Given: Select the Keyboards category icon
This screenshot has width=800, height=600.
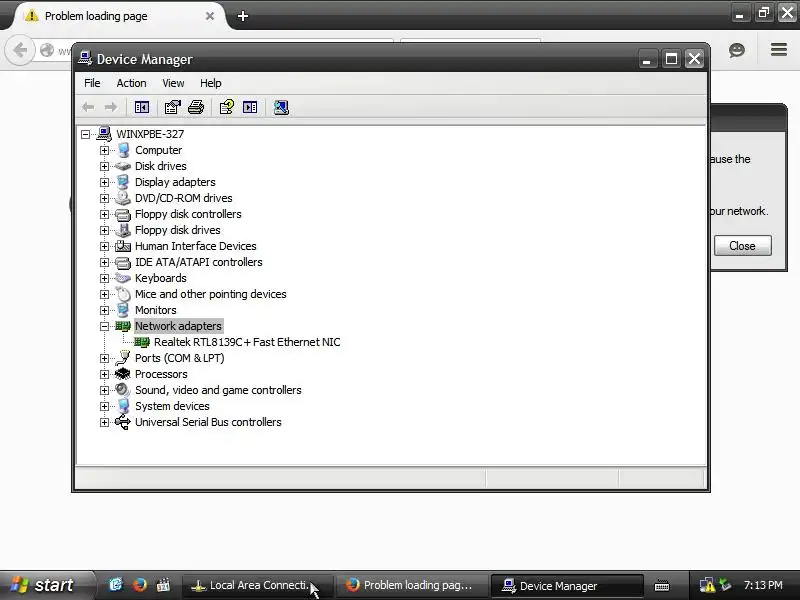Looking at the screenshot, I should pos(123,278).
